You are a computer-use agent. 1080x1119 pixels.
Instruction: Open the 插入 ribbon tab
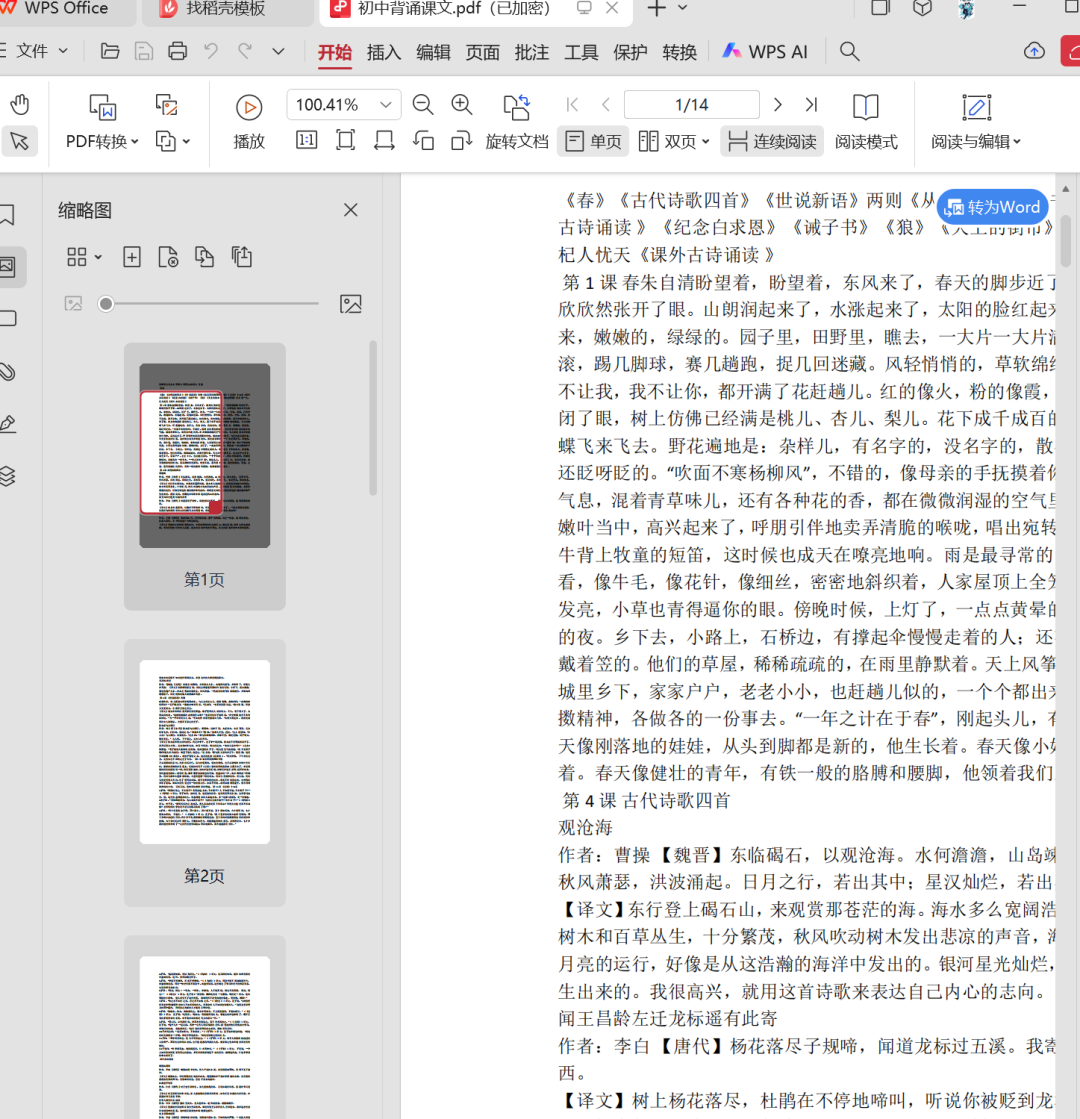click(384, 52)
